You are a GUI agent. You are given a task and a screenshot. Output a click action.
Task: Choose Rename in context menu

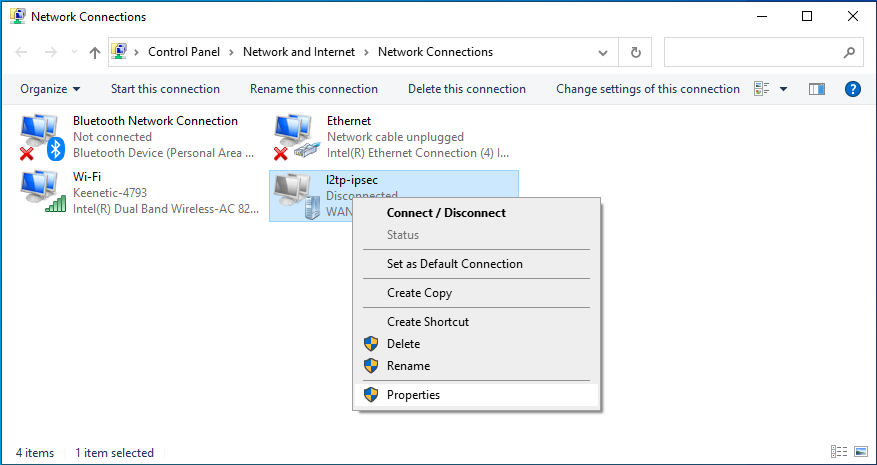pyautogui.click(x=477, y=366)
